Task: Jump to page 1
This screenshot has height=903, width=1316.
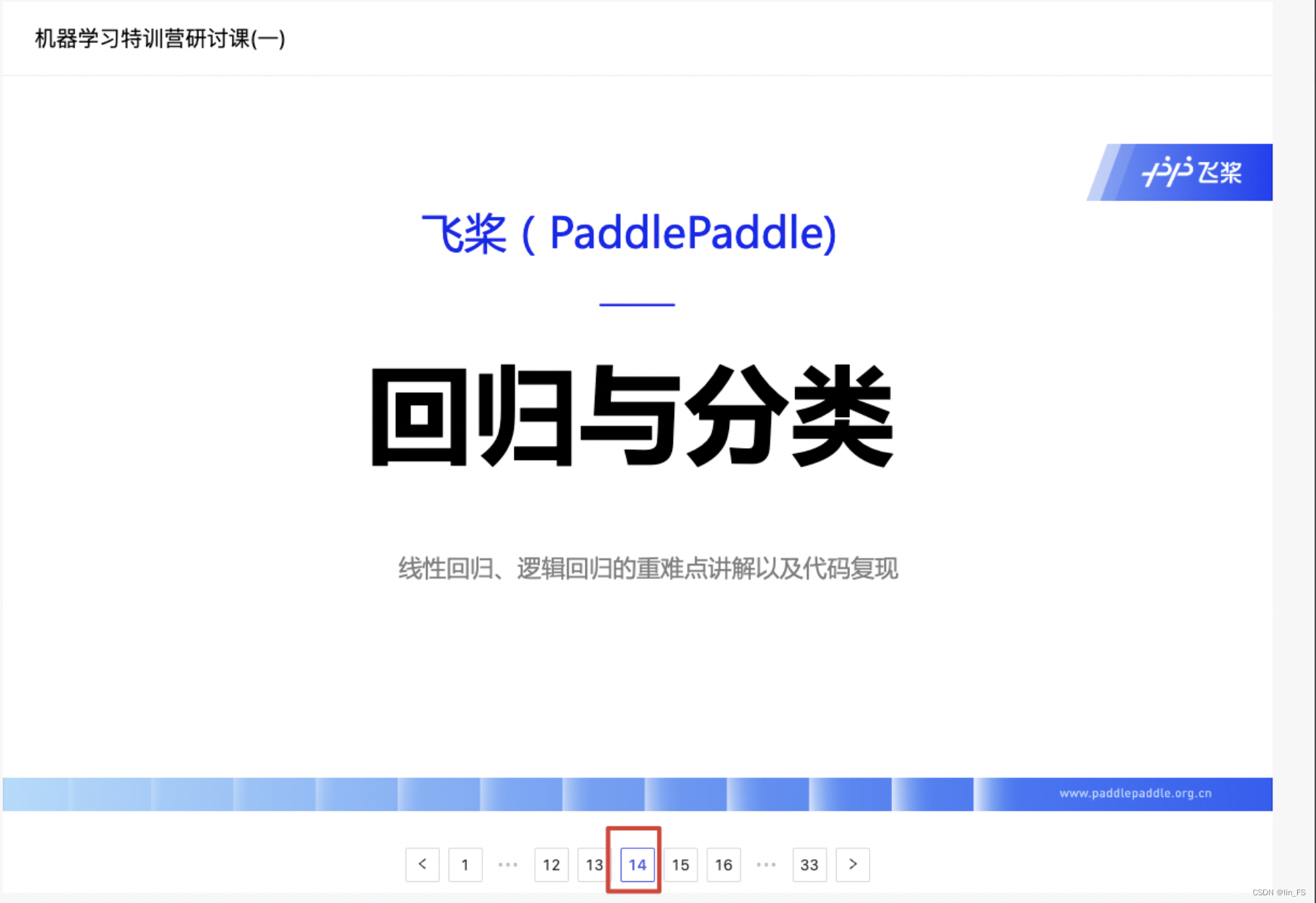Action: pyautogui.click(x=465, y=864)
